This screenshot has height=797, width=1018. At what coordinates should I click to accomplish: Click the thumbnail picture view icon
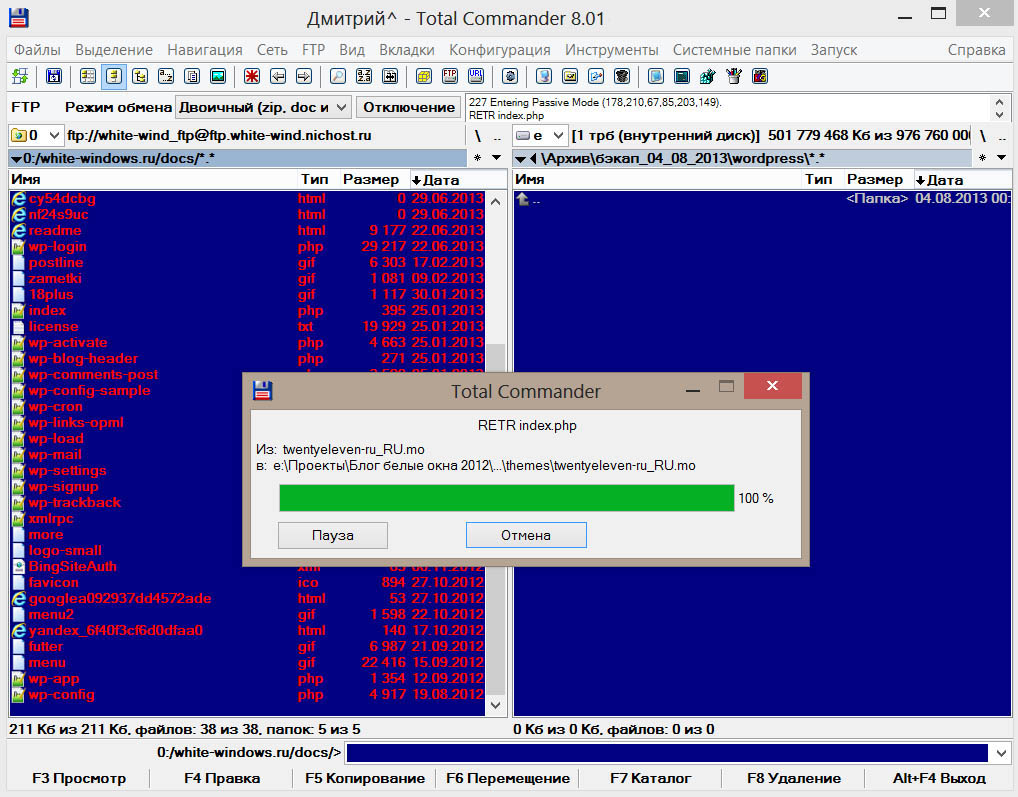click(x=218, y=77)
